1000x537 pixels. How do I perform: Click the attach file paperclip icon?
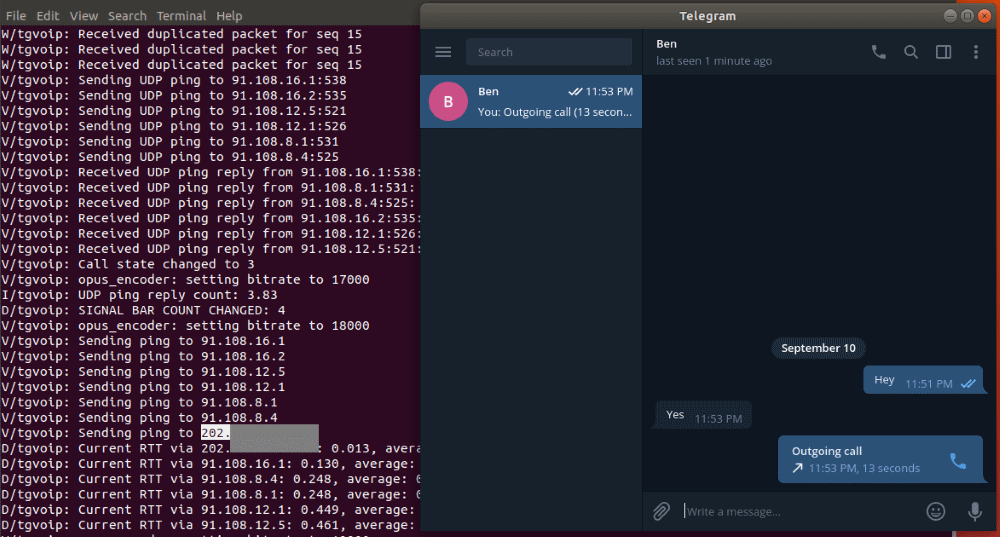[661, 511]
